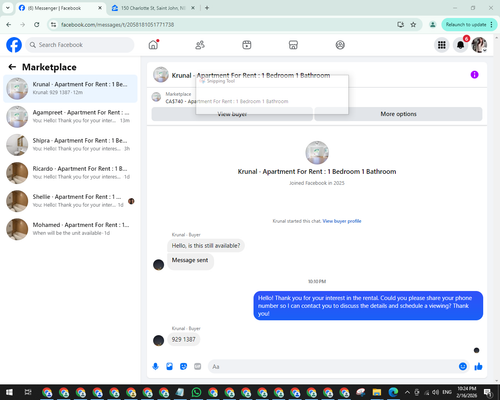Click the install app icon in address bar
The width and height of the screenshot is (500, 400).
point(400,25)
